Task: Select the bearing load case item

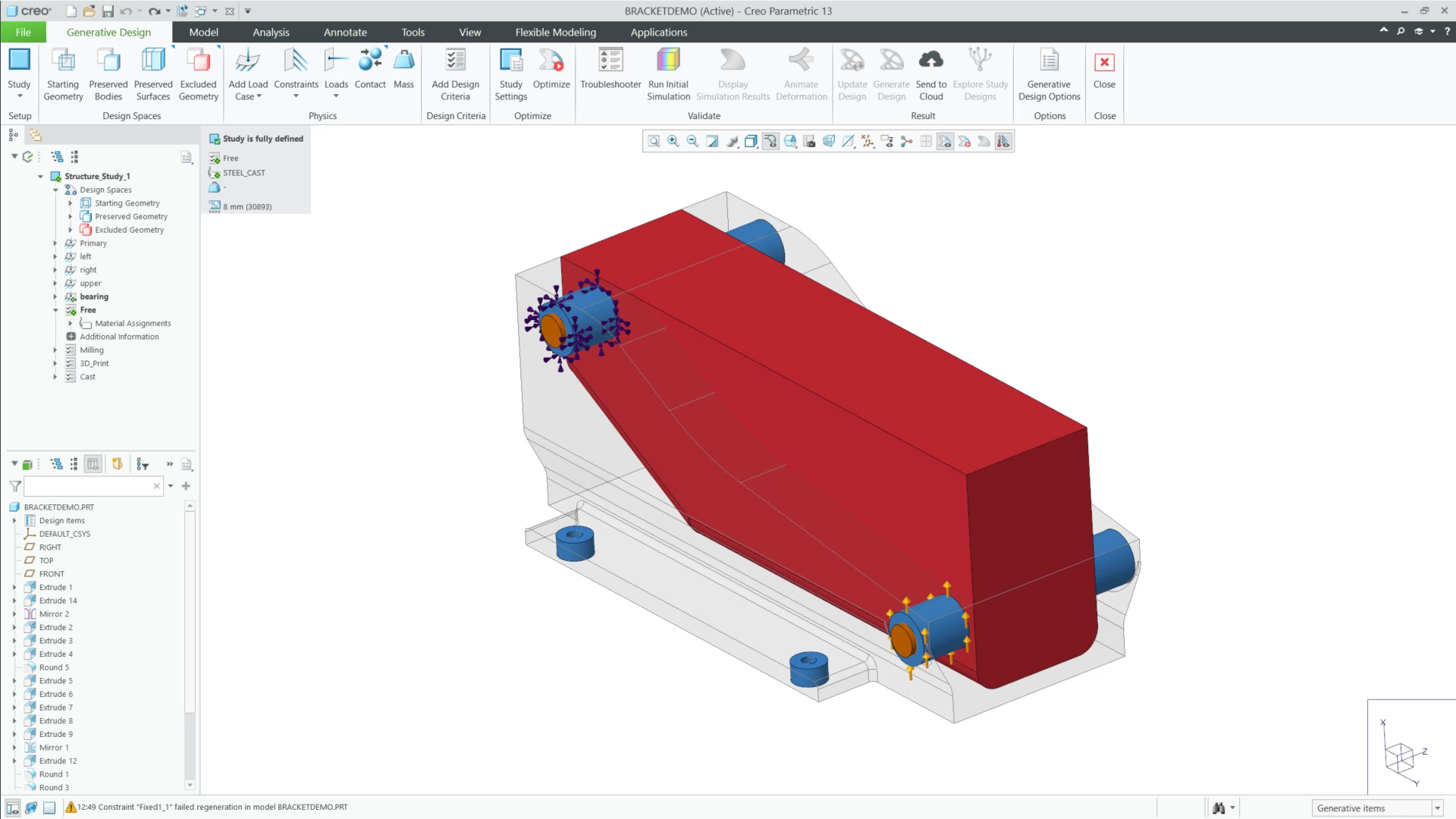Action: tap(94, 297)
